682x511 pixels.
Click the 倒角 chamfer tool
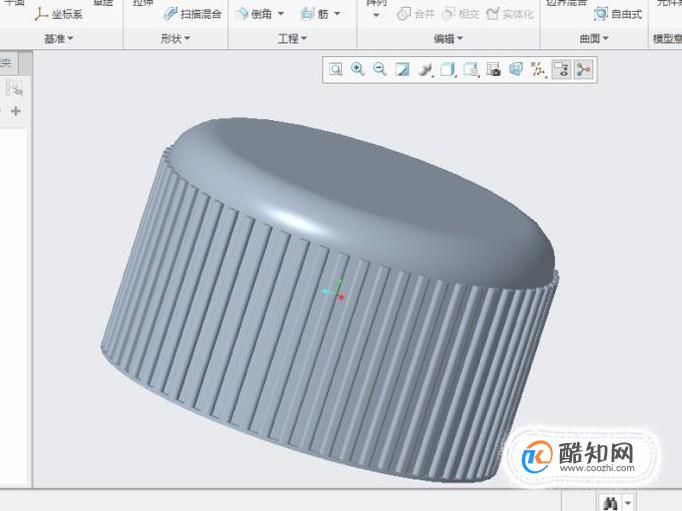[x=254, y=14]
